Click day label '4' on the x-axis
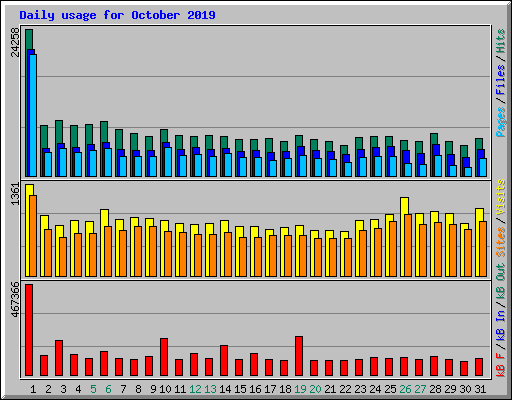 point(78,389)
